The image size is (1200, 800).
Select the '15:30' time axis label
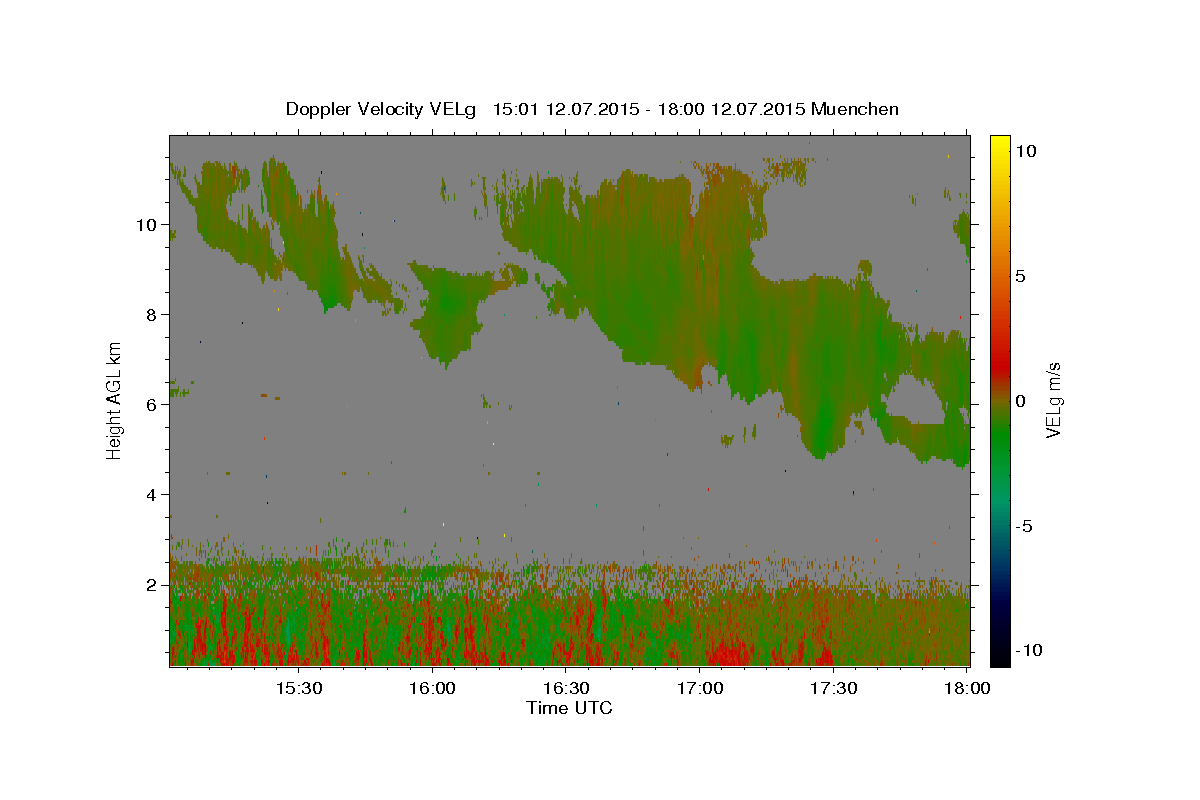point(298,689)
